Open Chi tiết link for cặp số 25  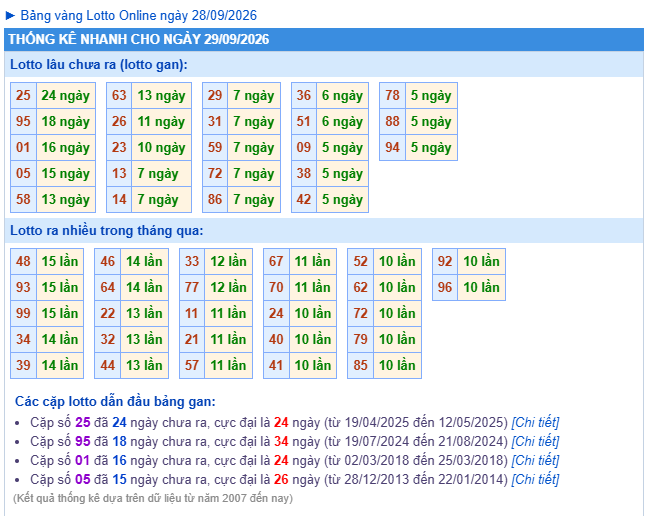535,422
